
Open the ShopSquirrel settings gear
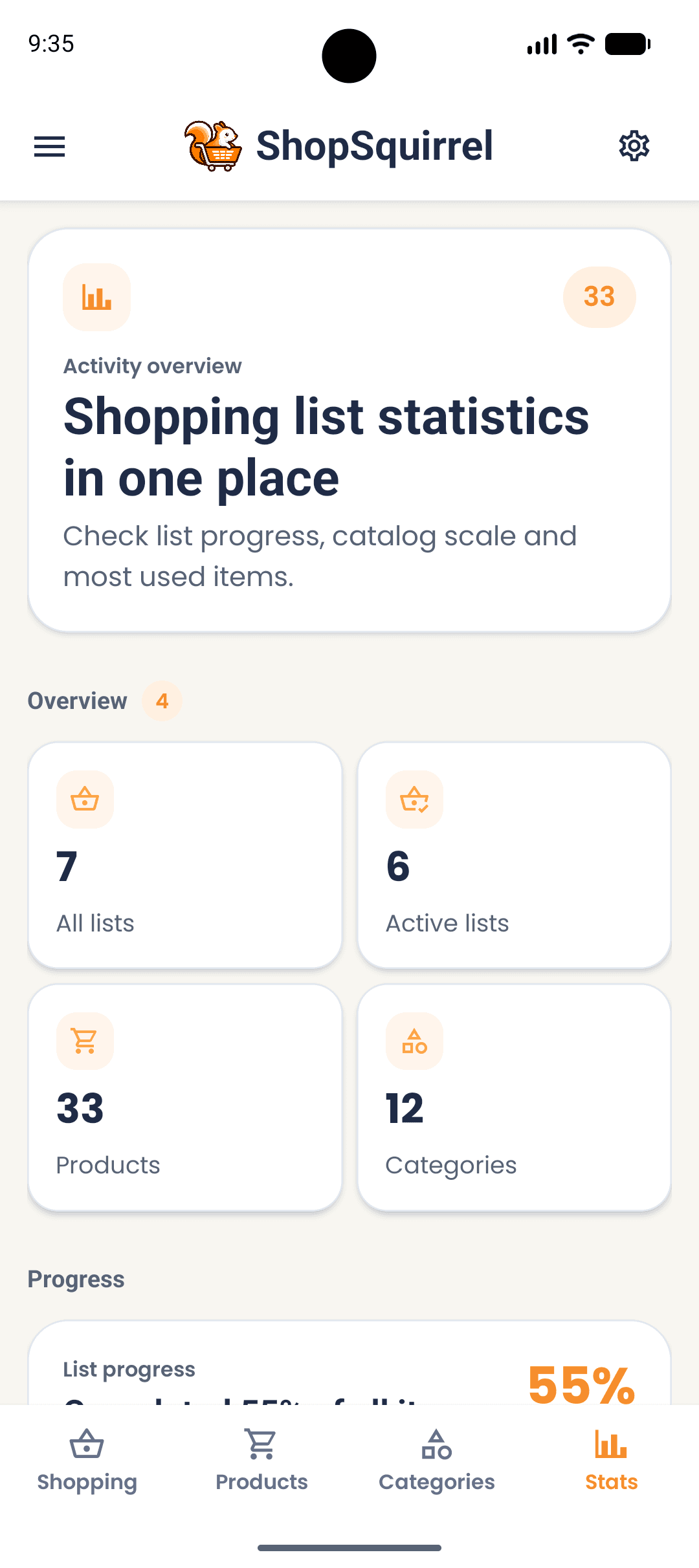click(x=634, y=146)
